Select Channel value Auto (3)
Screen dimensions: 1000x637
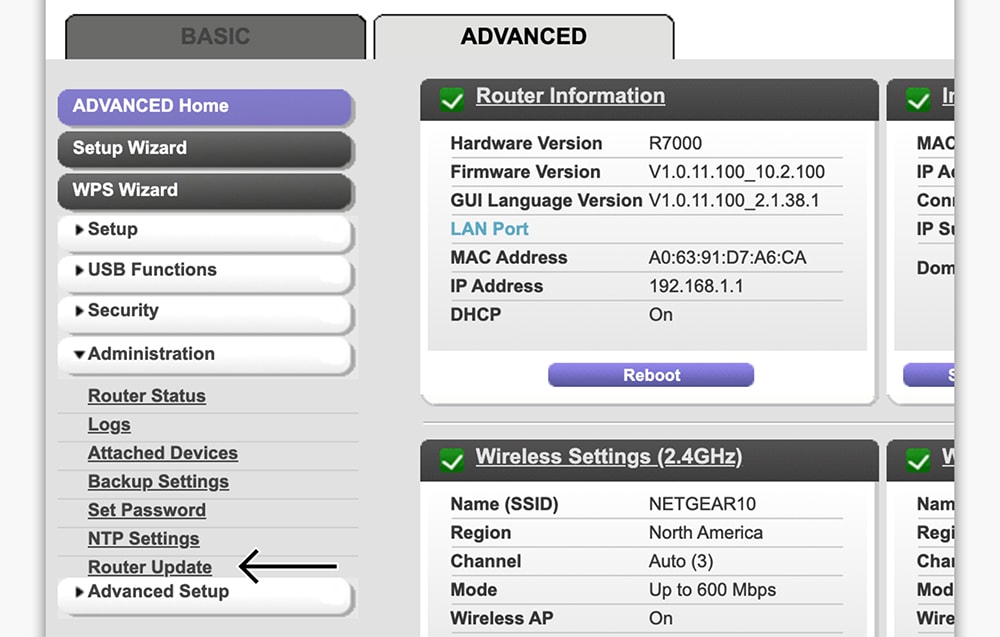tap(681, 562)
